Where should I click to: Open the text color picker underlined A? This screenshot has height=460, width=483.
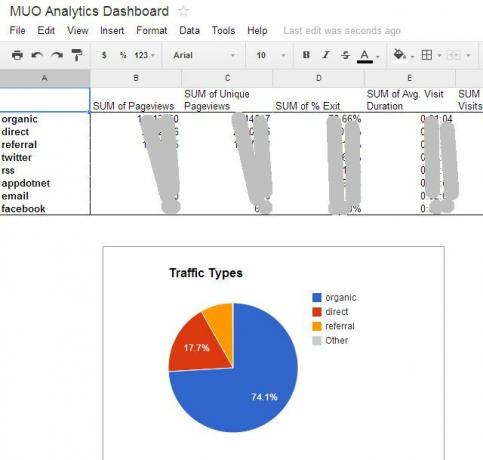368,56
